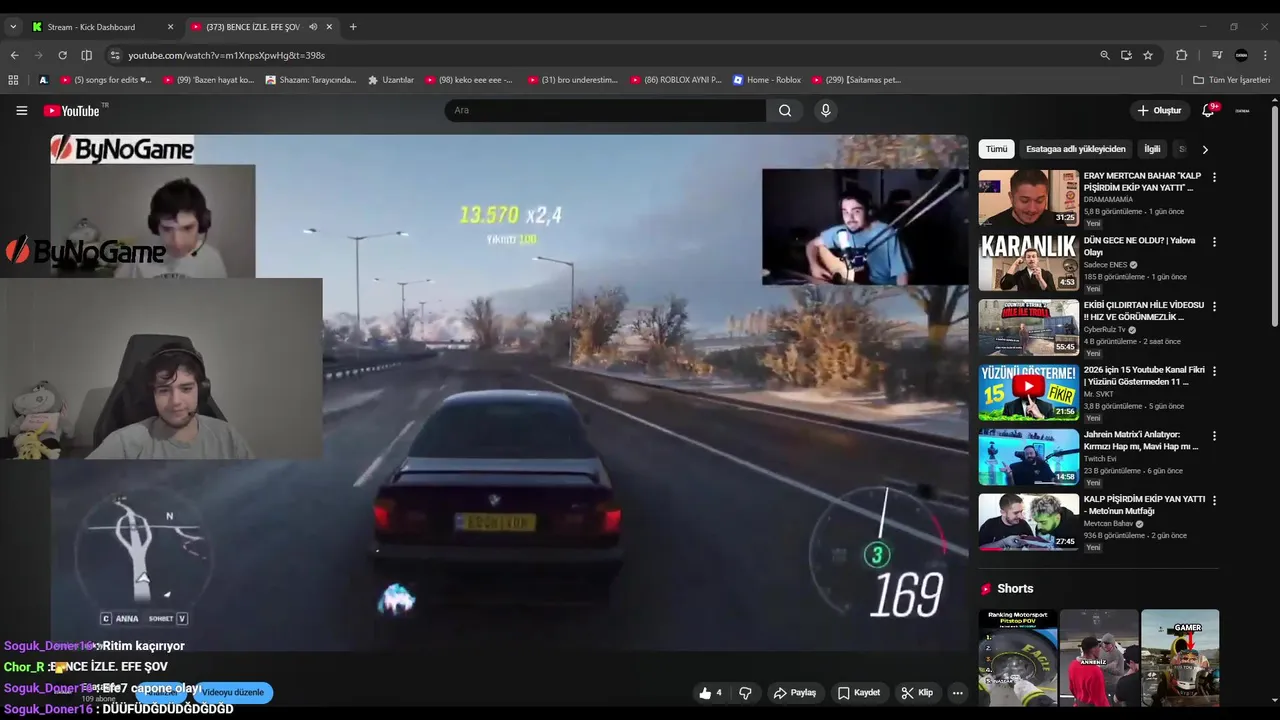Select the İlgili filter chip
This screenshot has width=1280, height=720.
pyautogui.click(x=1152, y=149)
